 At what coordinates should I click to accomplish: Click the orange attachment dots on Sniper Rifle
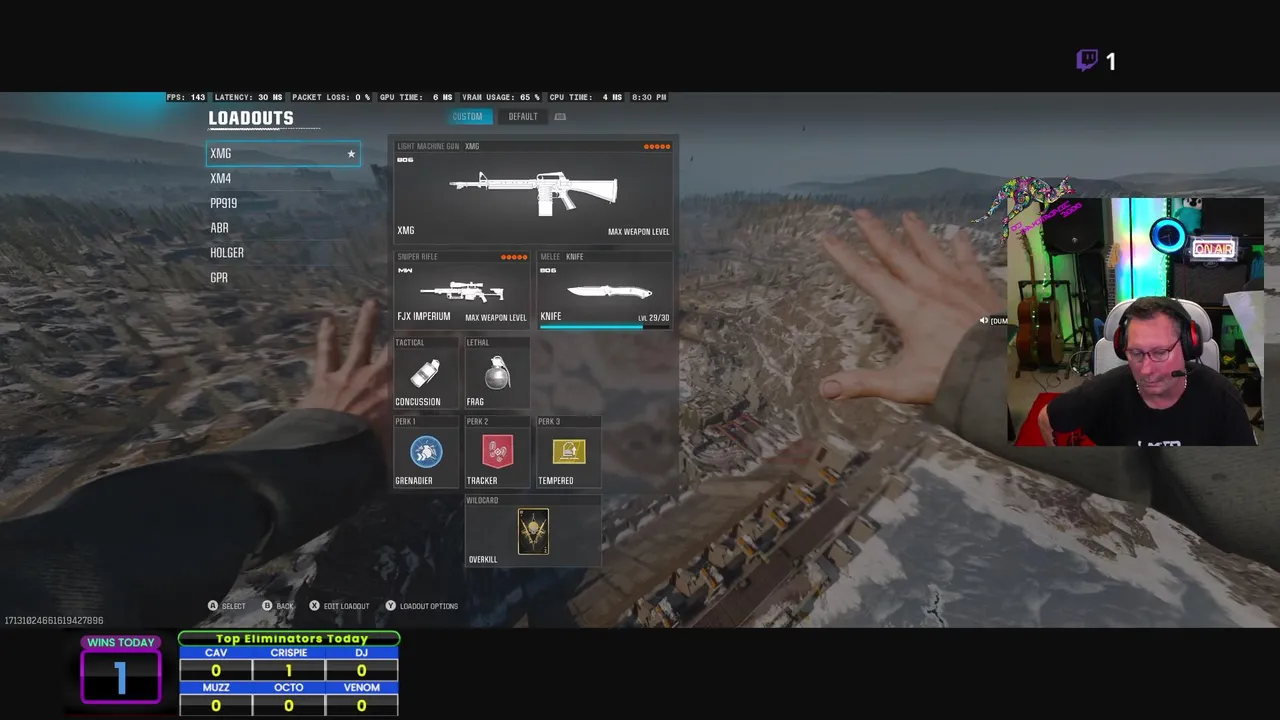click(x=514, y=257)
